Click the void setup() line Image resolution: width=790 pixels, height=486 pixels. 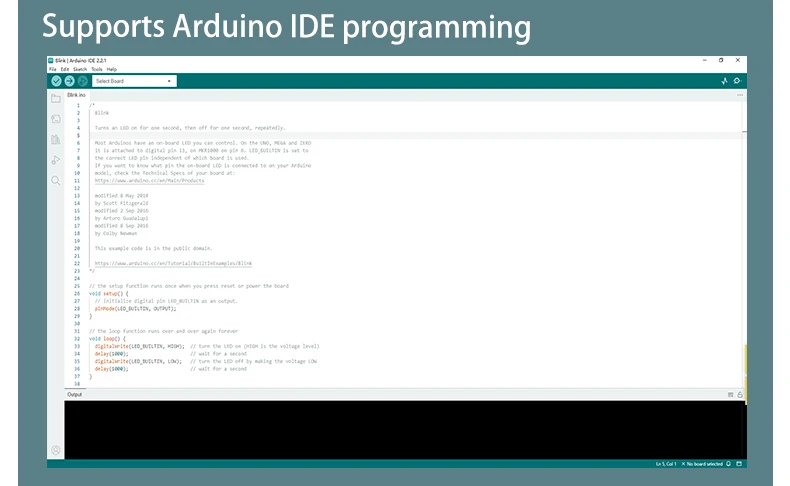click(x=109, y=294)
